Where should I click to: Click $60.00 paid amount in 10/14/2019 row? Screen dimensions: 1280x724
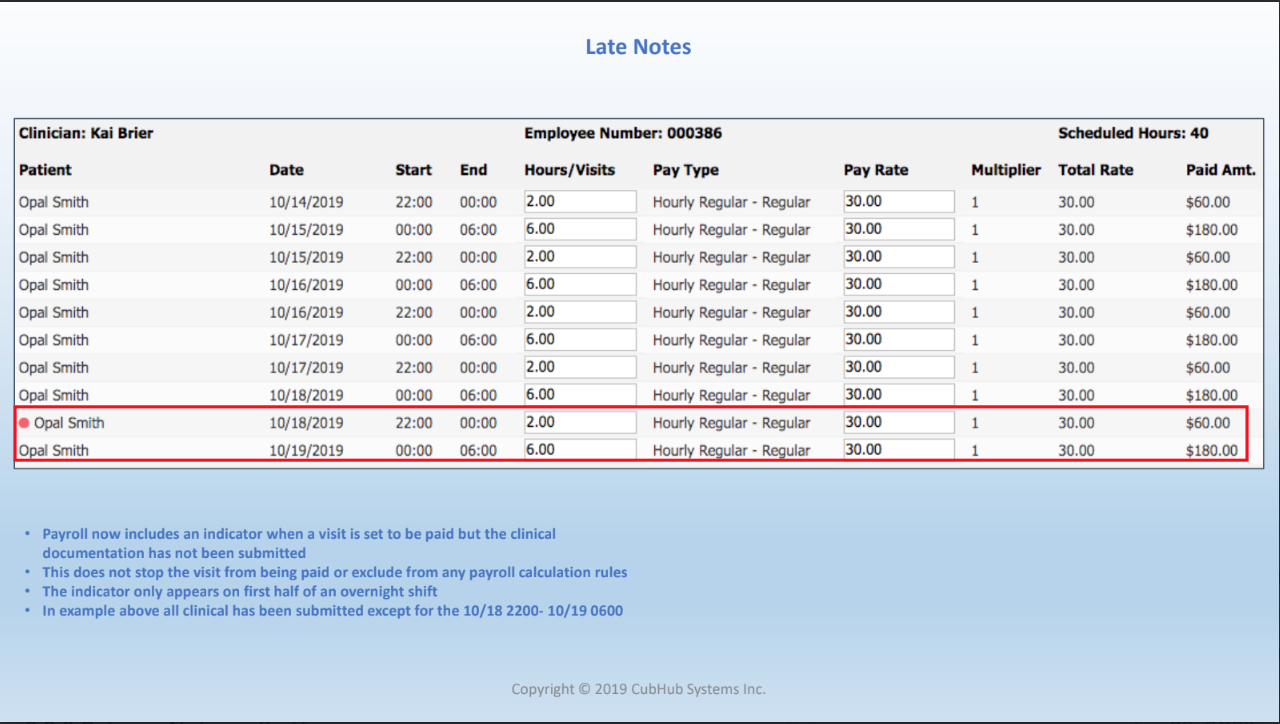point(1208,202)
